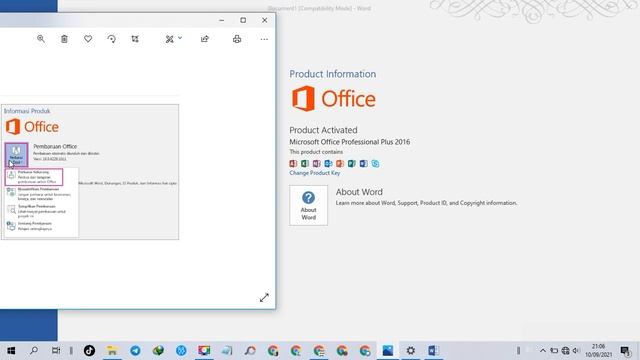Image resolution: width=640 pixels, height=360 pixels.
Task: Open the notification center icon
Action: pyautogui.click(x=625, y=351)
